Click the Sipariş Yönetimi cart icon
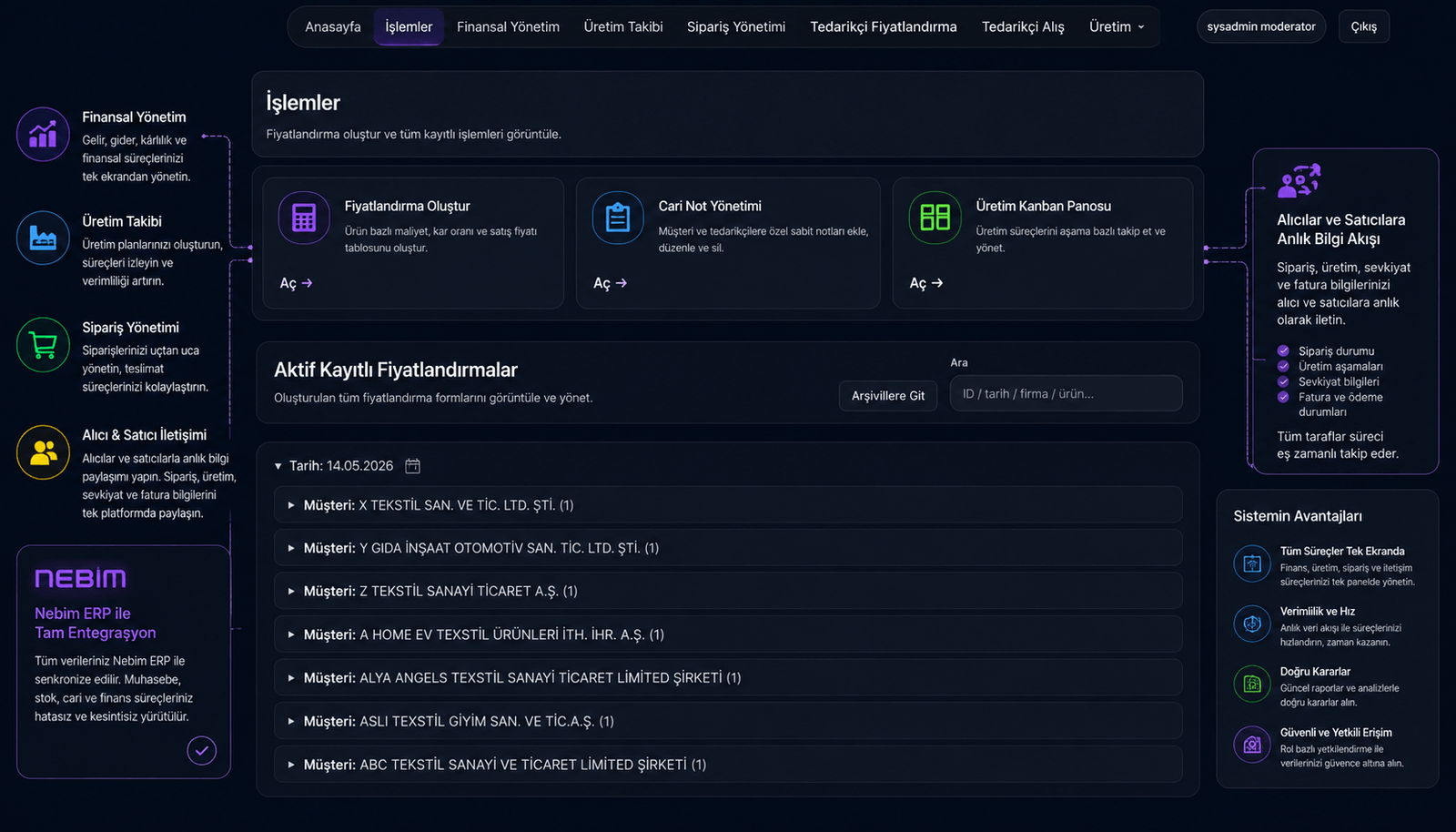 (43, 345)
